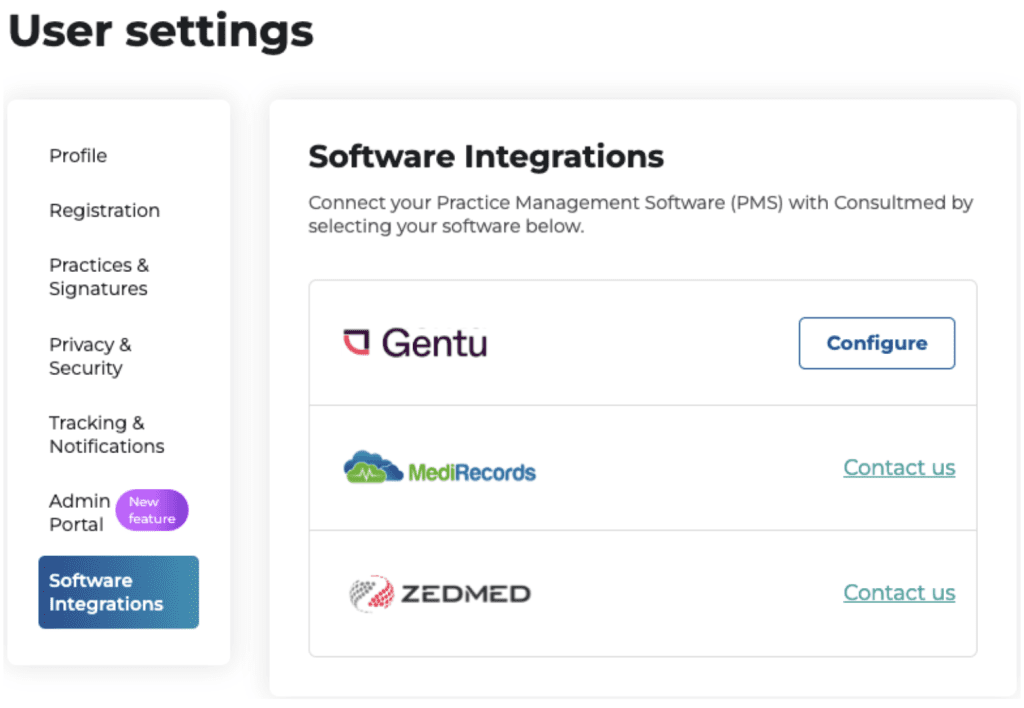Go to the Registration section
The image size is (1024, 708).
click(x=104, y=210)
